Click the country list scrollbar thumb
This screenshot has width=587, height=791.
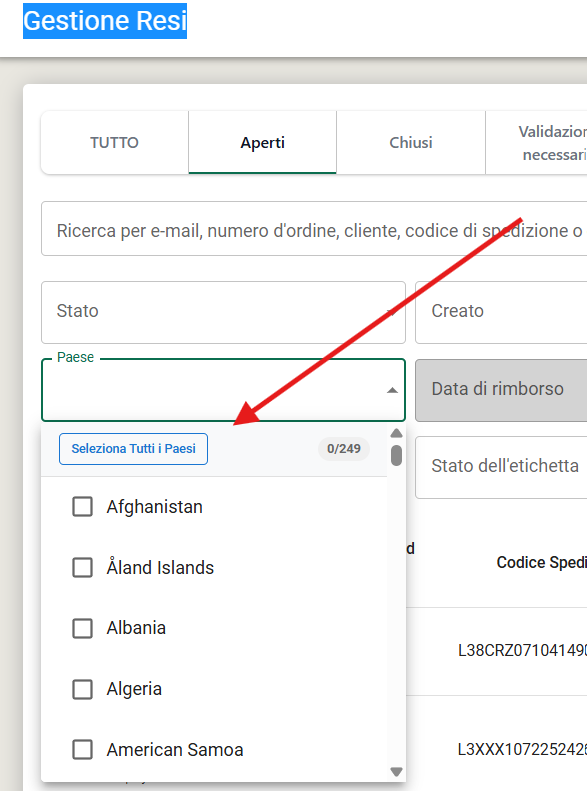tap(396, 456)
